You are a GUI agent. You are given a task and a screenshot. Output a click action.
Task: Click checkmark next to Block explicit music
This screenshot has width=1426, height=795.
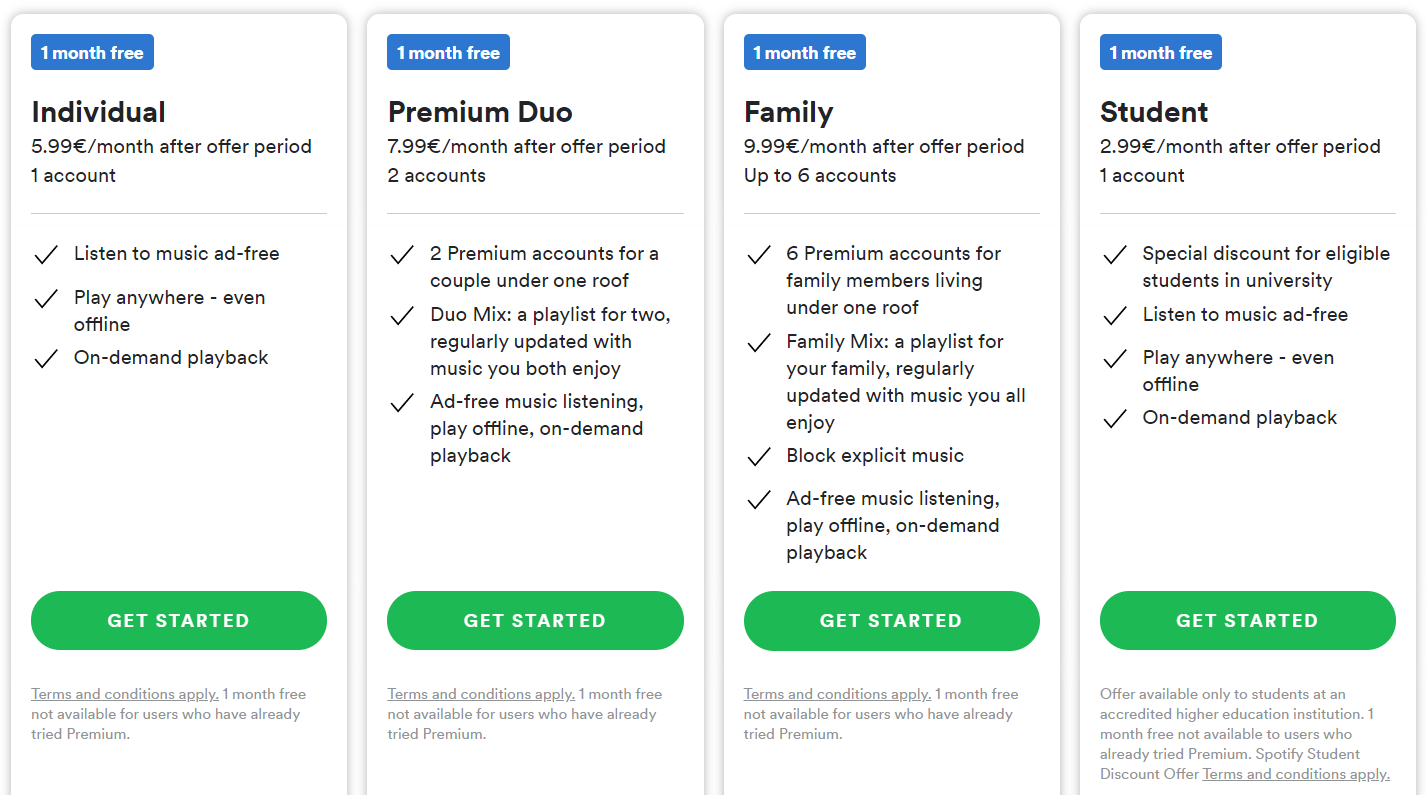759,457
